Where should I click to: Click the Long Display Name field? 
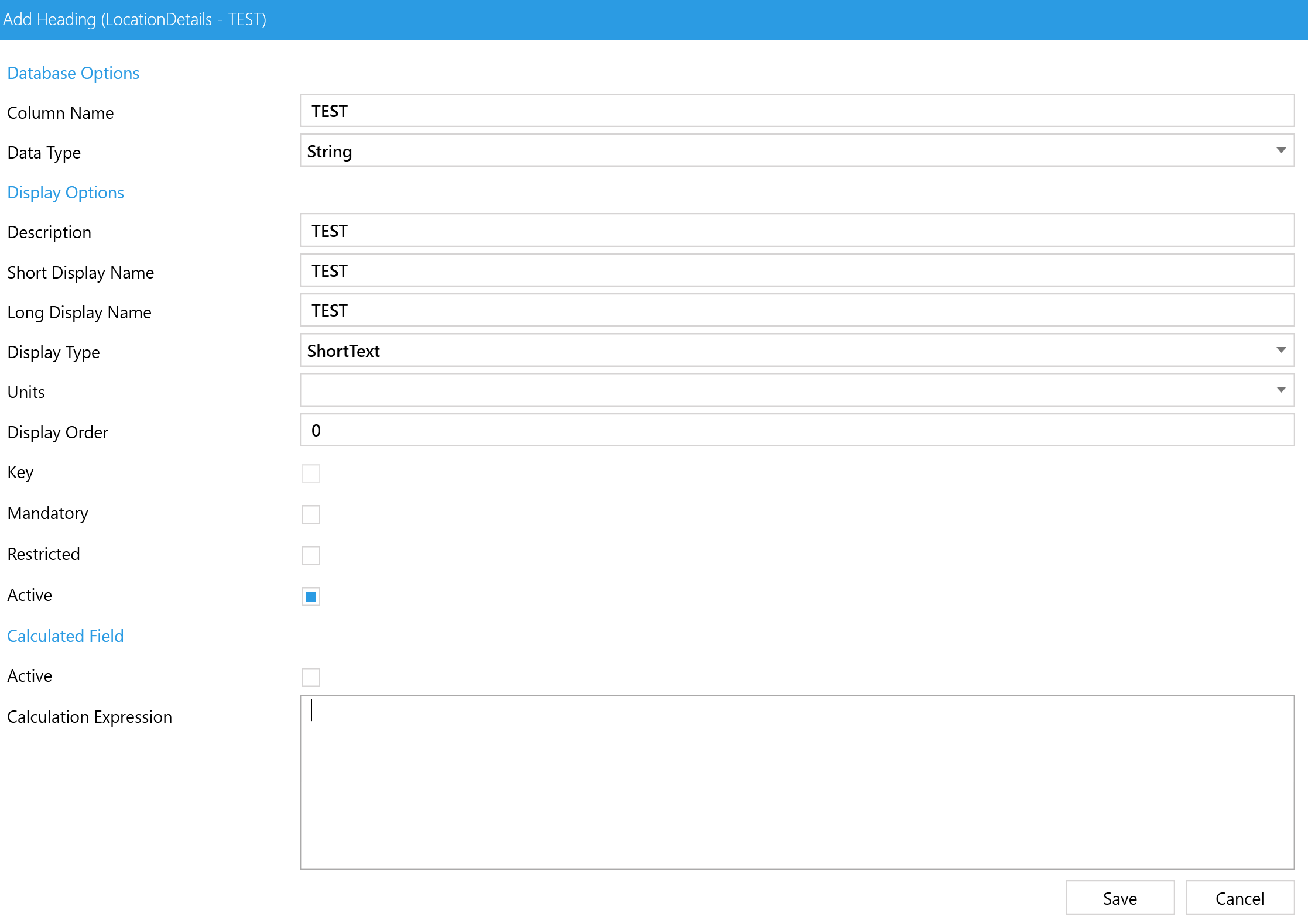[796, 310]
